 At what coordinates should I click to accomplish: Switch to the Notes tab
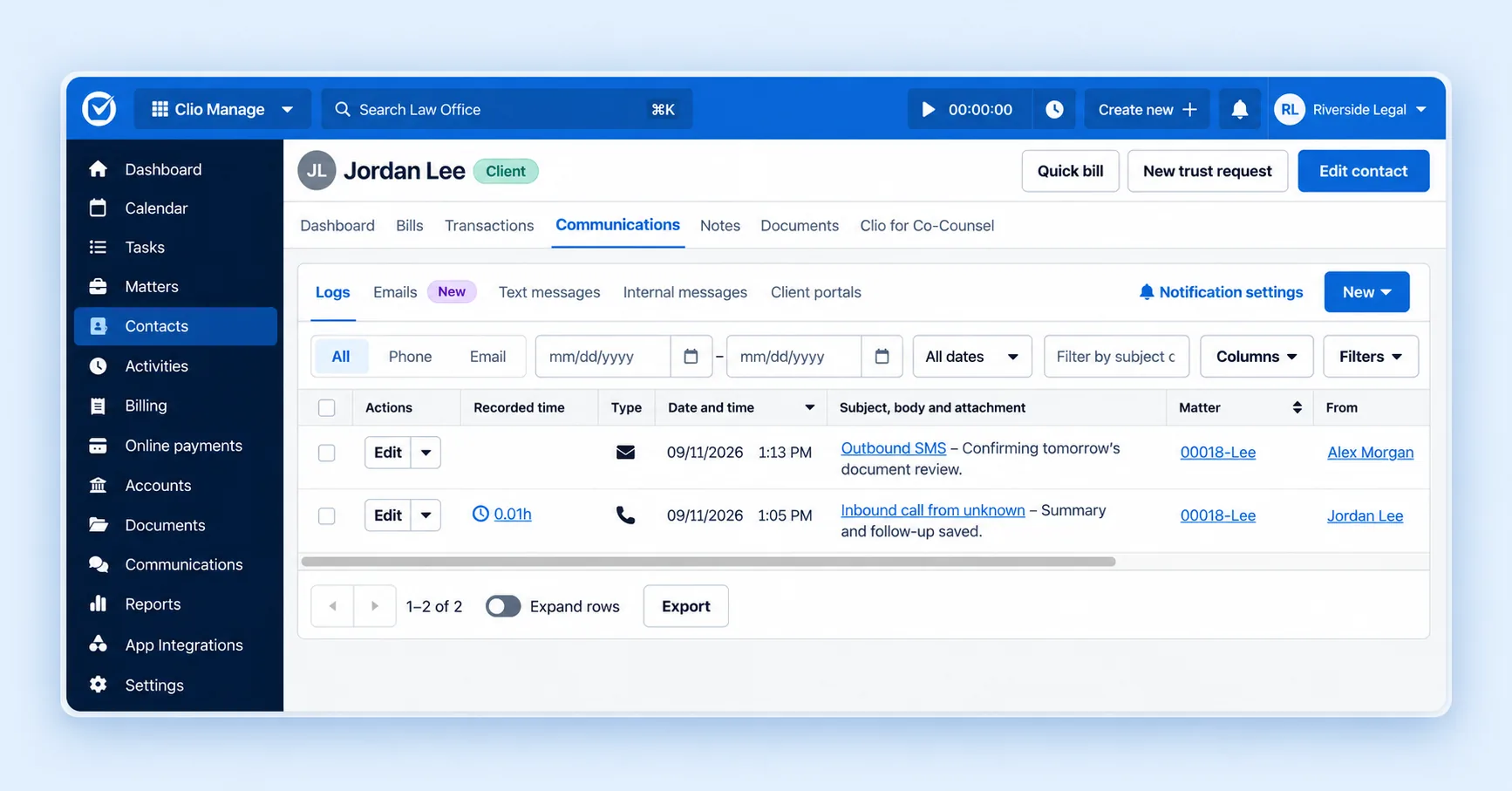click(720, 226)
